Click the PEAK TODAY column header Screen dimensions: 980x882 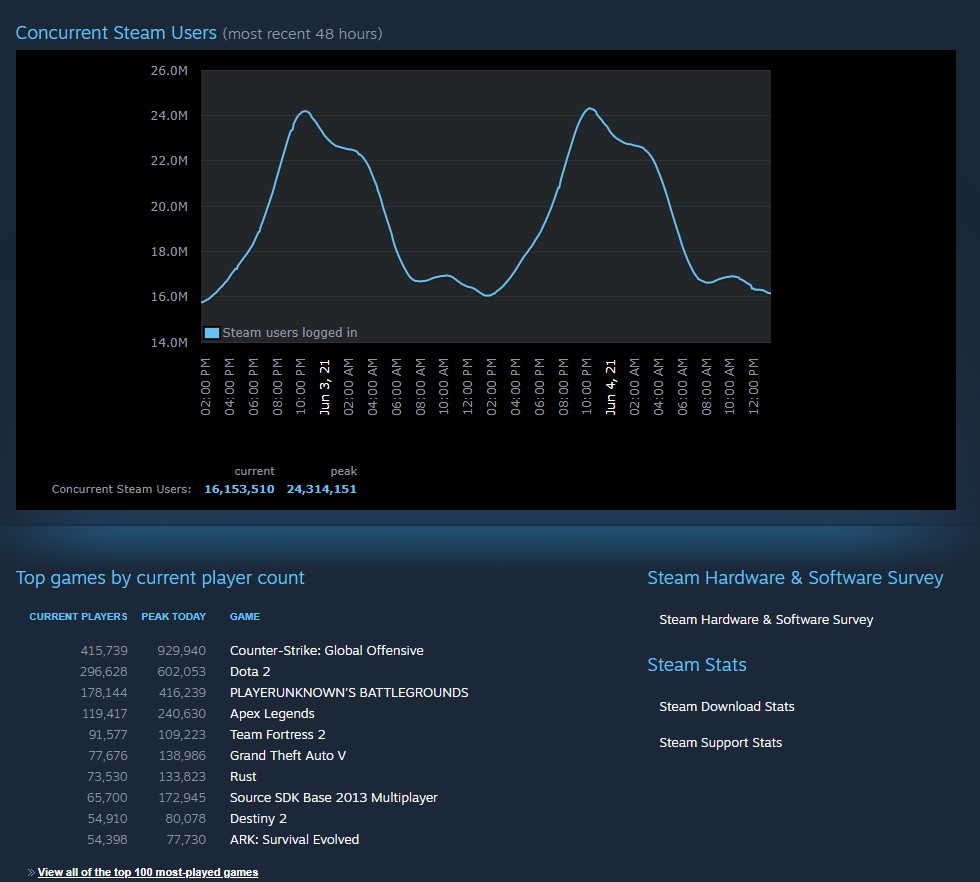pyautogui.click(x=173, y=616)
